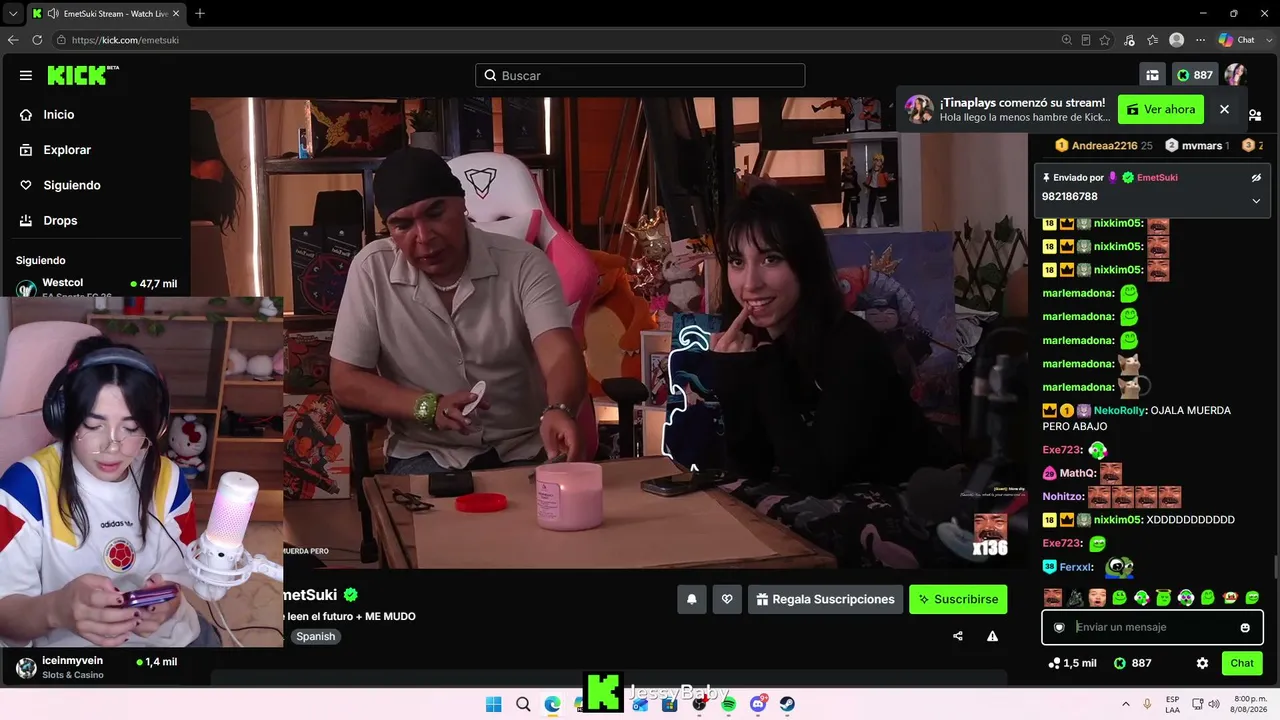This screenshot has width=1280, height=720.
Task: Click the MathQ username in chat
Action: [x=1078, y=473]
